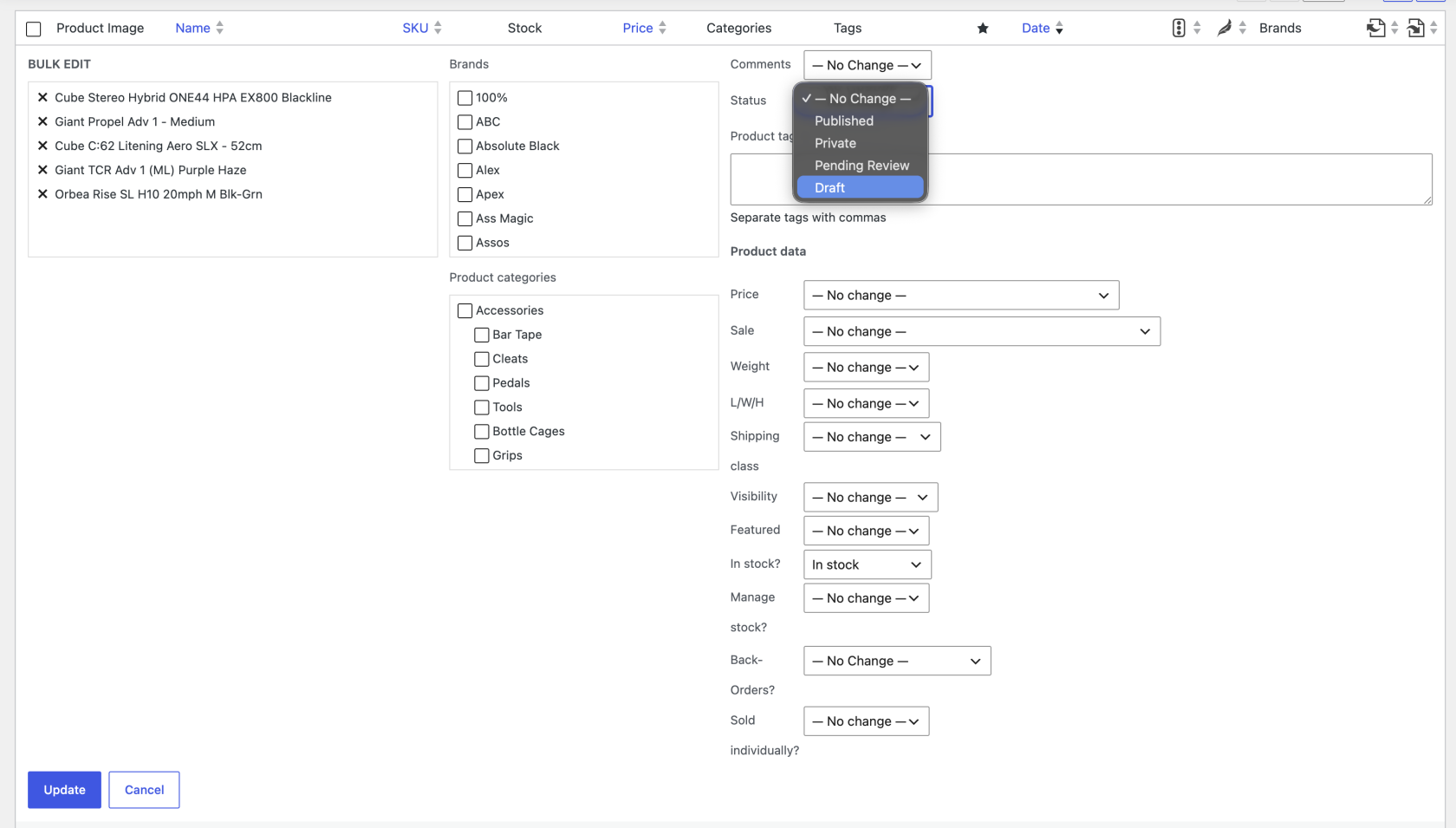
Task: Sort products by Price column link
Action: click(x=638, y=28)
